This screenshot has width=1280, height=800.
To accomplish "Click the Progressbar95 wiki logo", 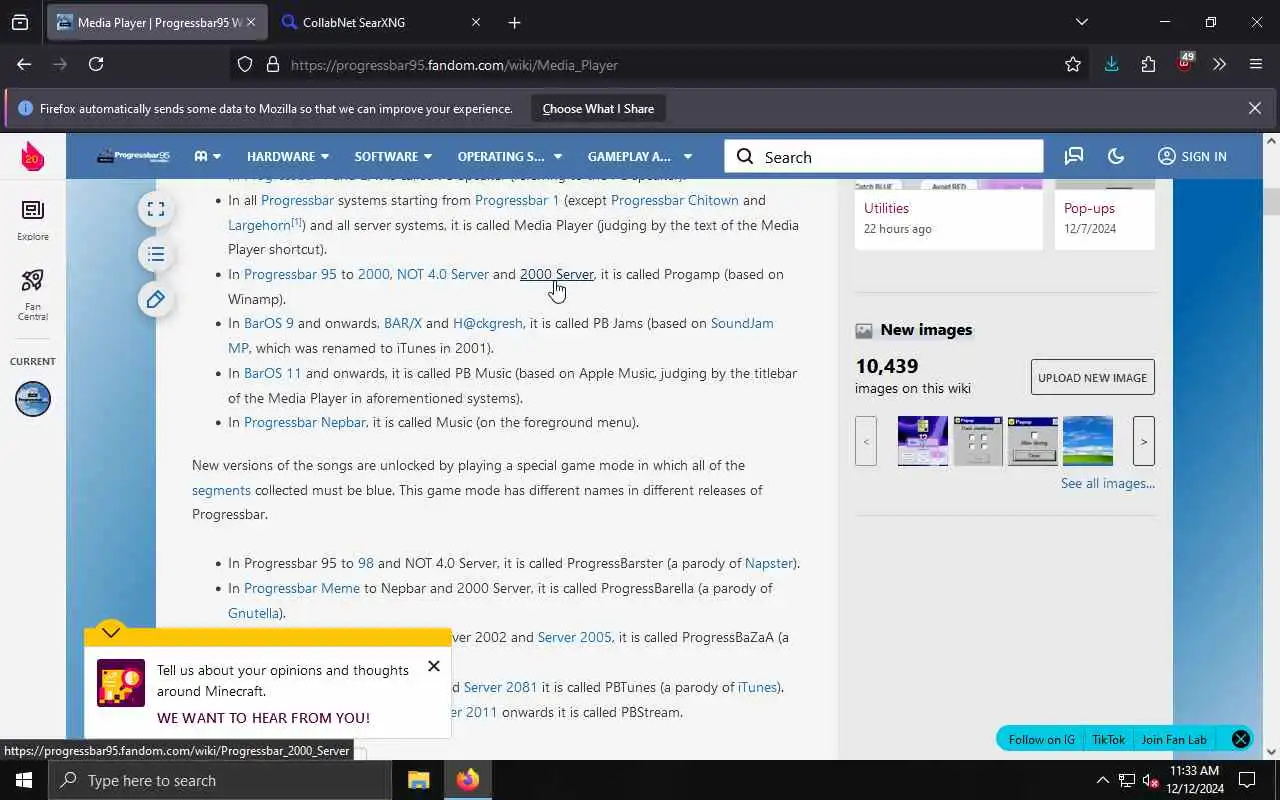I will point(134,156).
